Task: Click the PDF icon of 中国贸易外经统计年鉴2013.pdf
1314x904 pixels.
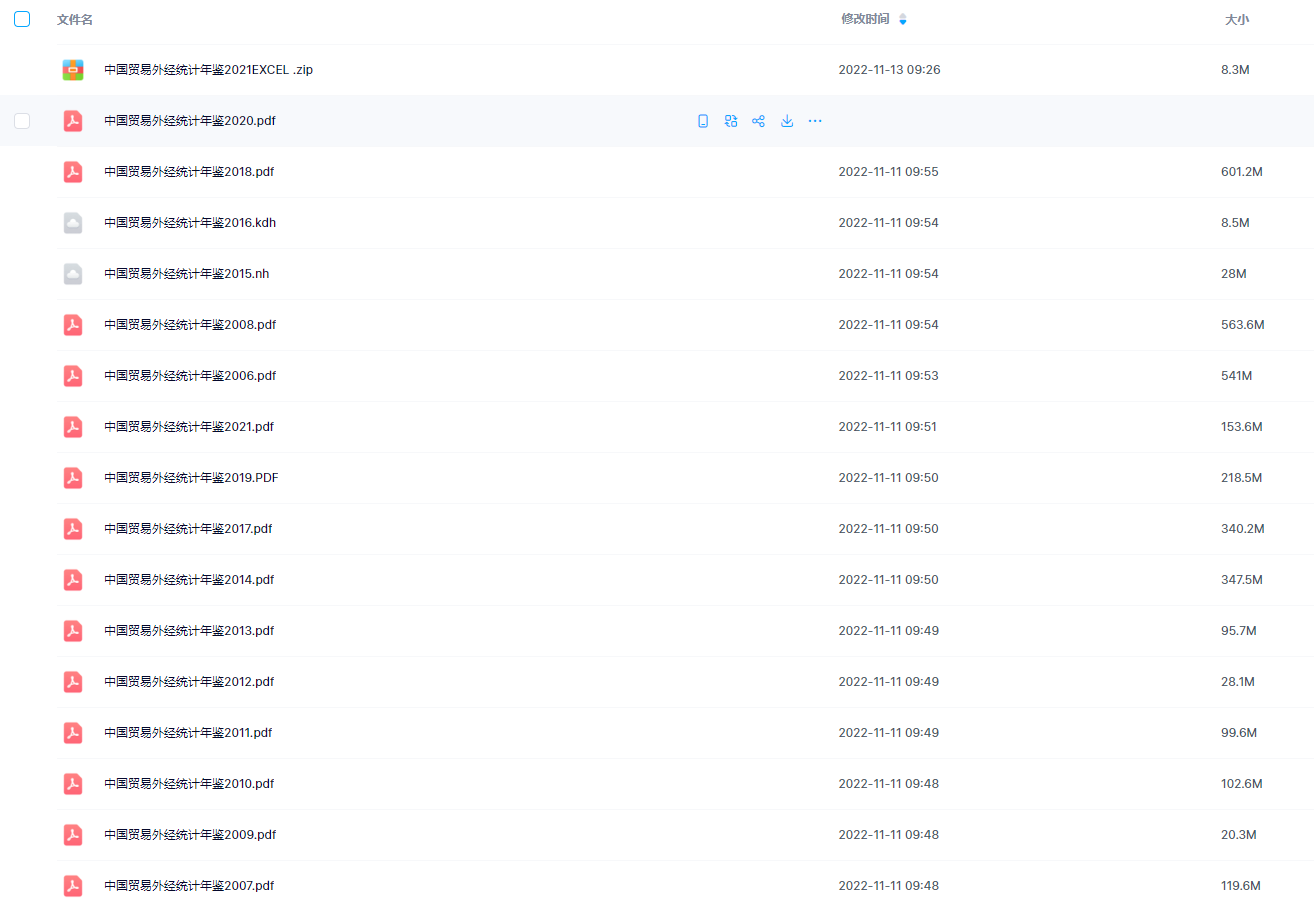Action: click(x=73, y=631)
